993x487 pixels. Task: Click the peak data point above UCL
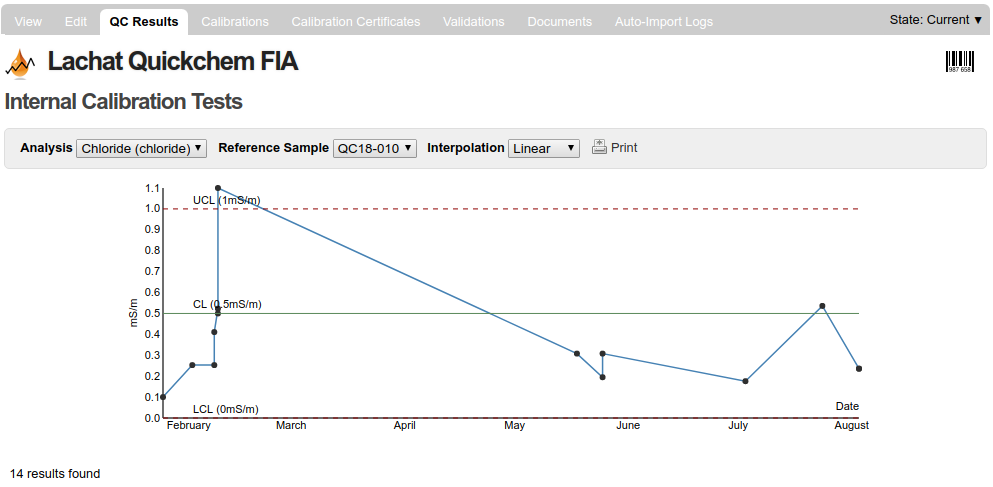click(218, 188)
